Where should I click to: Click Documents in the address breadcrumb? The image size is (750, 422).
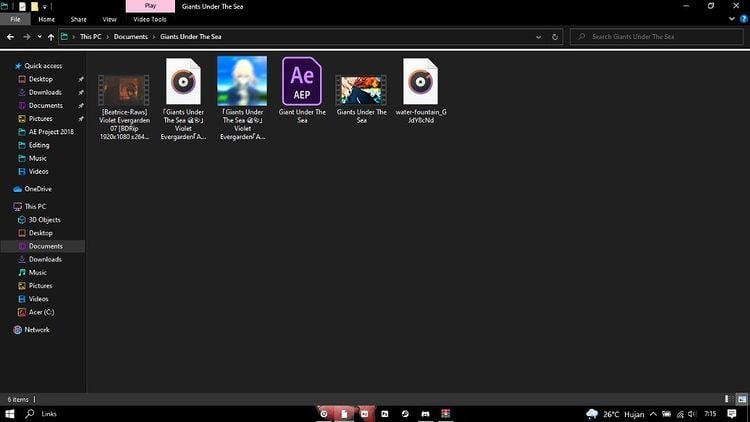coord(131,37)
